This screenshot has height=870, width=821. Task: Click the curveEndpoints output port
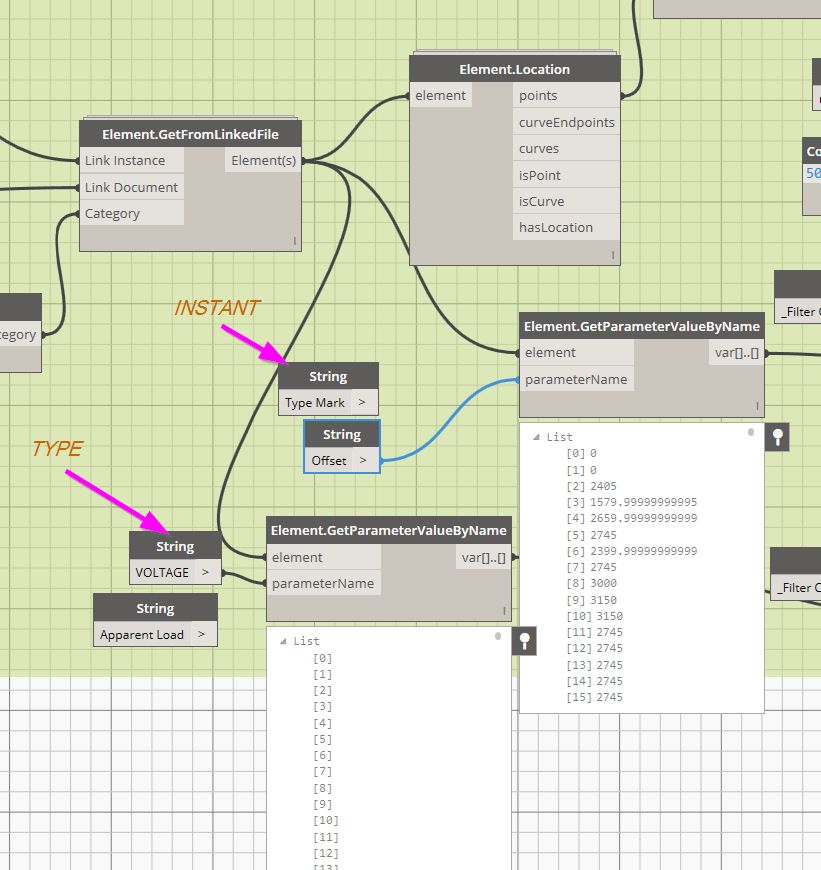coord(566,122)
